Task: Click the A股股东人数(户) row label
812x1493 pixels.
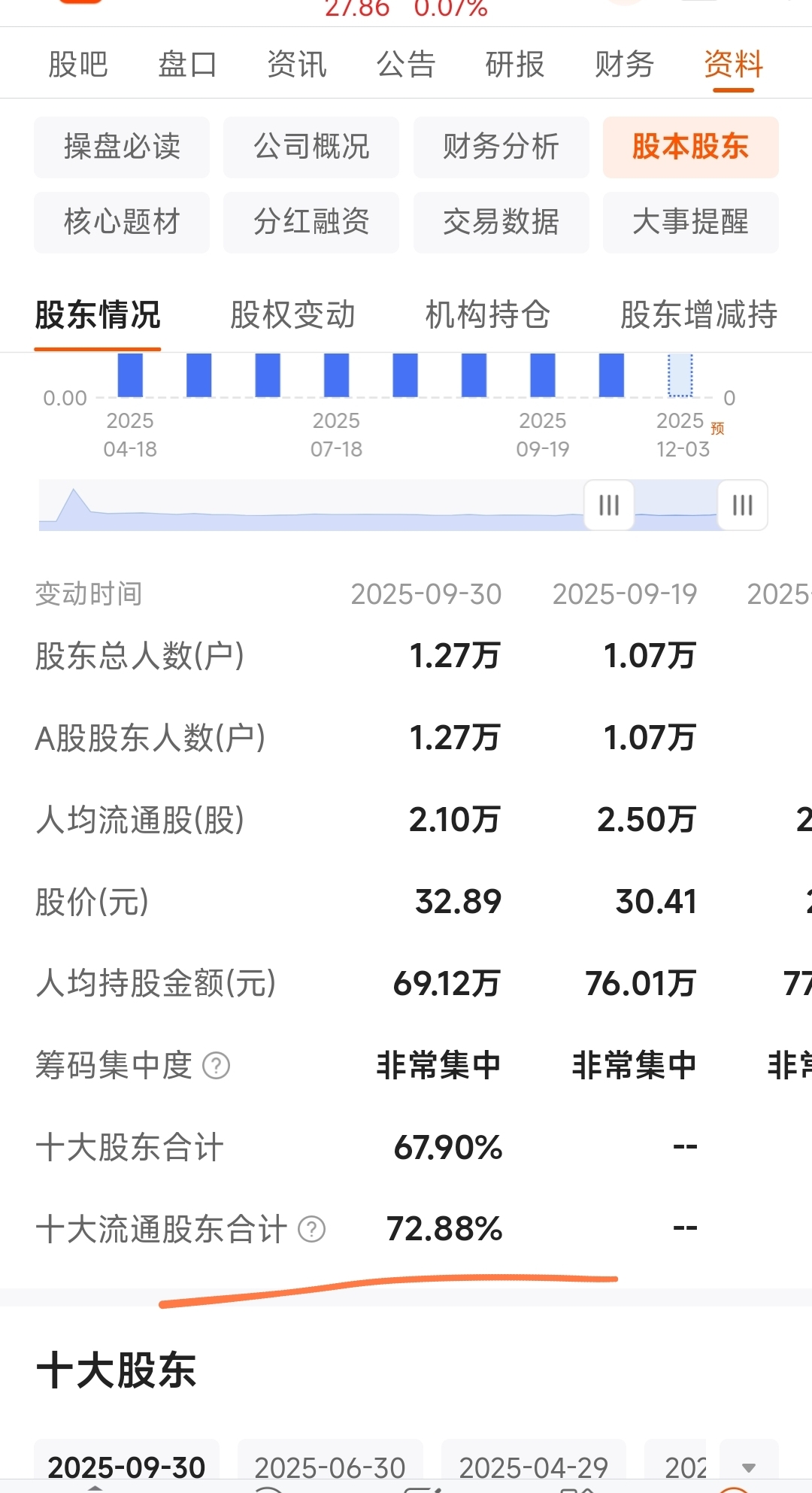Action: 150,738
